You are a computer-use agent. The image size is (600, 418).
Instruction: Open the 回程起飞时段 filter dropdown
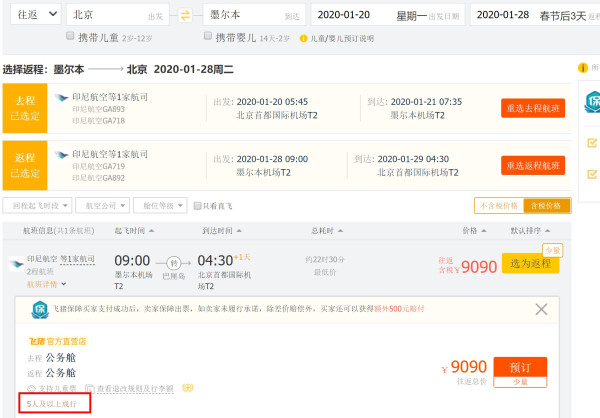(37, 206)
